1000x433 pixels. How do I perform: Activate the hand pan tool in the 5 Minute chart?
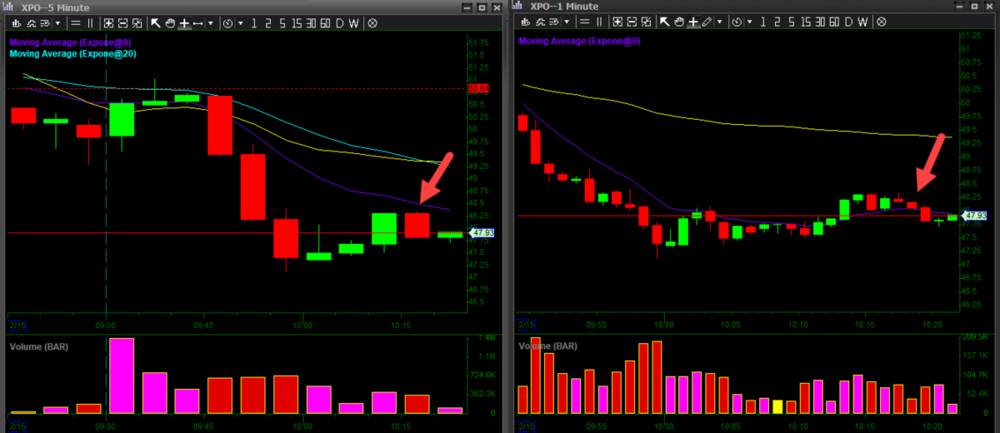[x=170, y=22]
